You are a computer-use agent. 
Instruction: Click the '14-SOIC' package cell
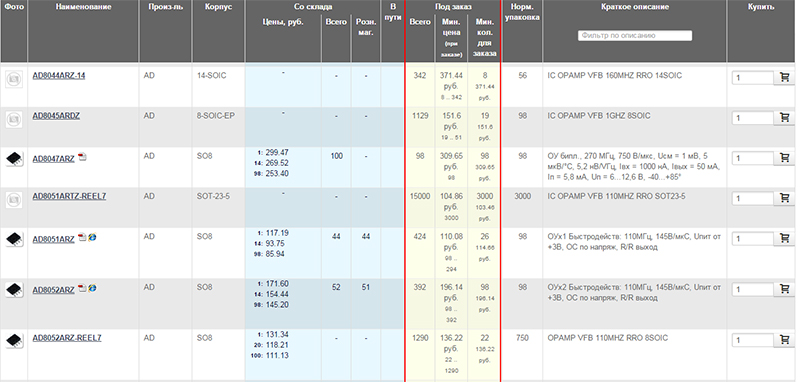click(x=211, y=75)
